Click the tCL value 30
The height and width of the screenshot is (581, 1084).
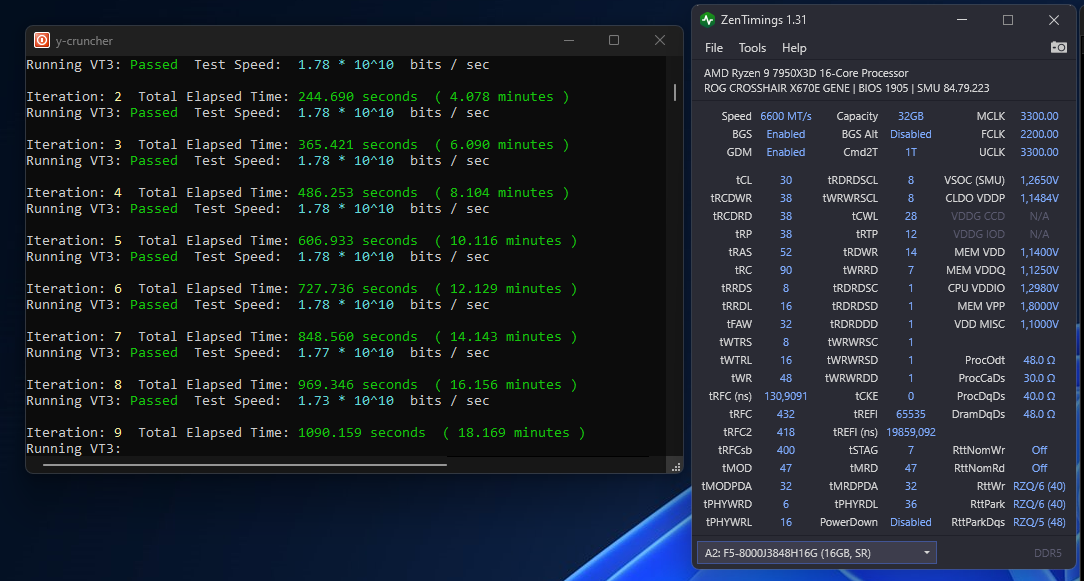click(x=786, y=180)
